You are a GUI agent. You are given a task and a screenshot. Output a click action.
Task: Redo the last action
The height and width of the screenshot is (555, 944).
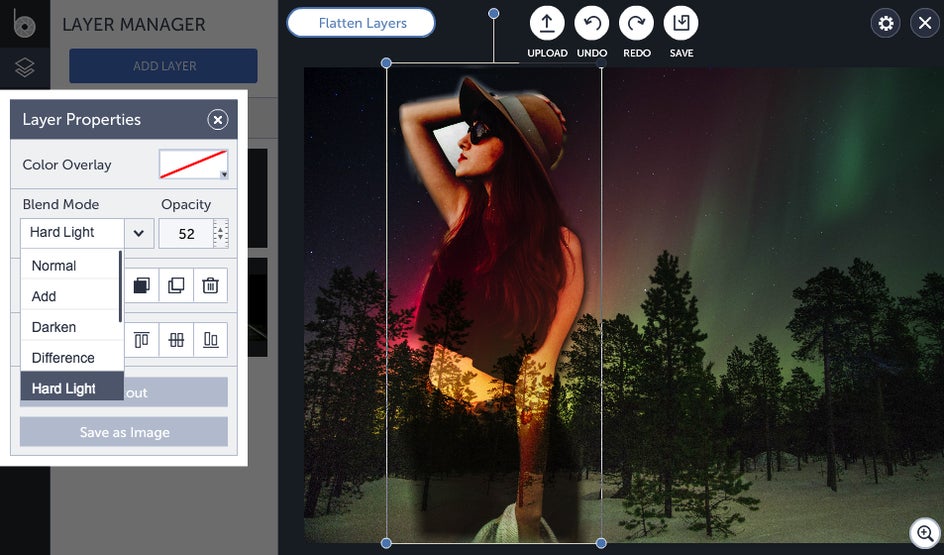636,23
